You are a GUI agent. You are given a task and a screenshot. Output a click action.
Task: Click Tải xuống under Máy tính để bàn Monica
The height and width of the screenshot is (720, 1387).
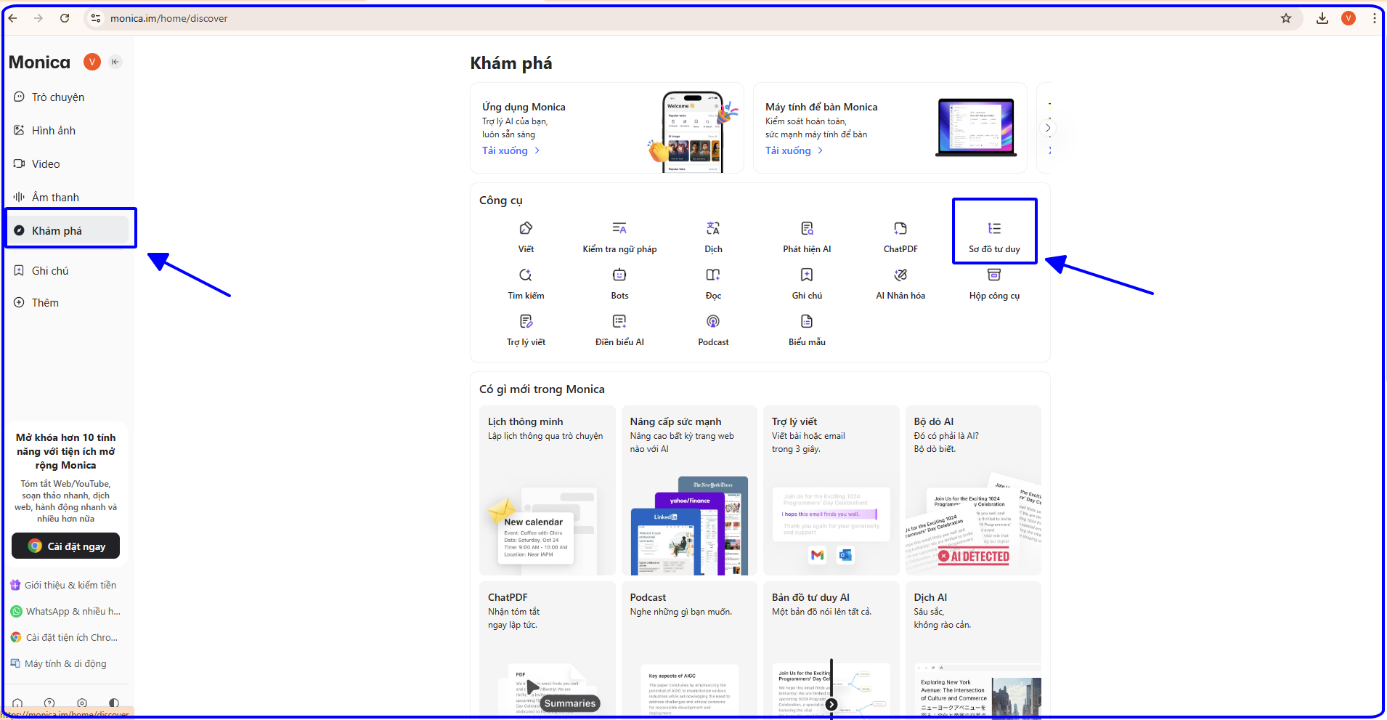795,151
